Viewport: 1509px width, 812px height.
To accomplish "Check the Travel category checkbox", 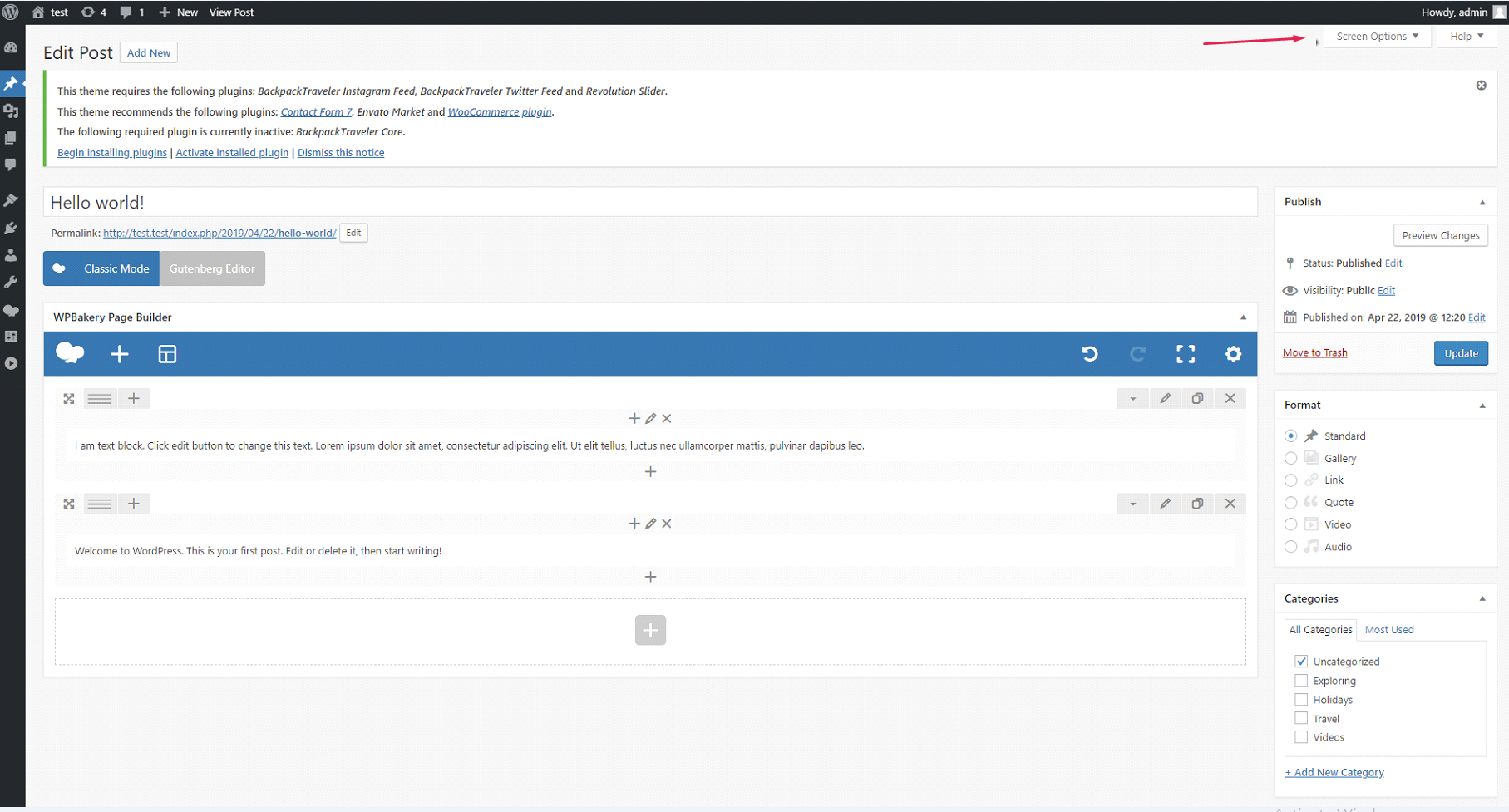I will [1301, 718].
